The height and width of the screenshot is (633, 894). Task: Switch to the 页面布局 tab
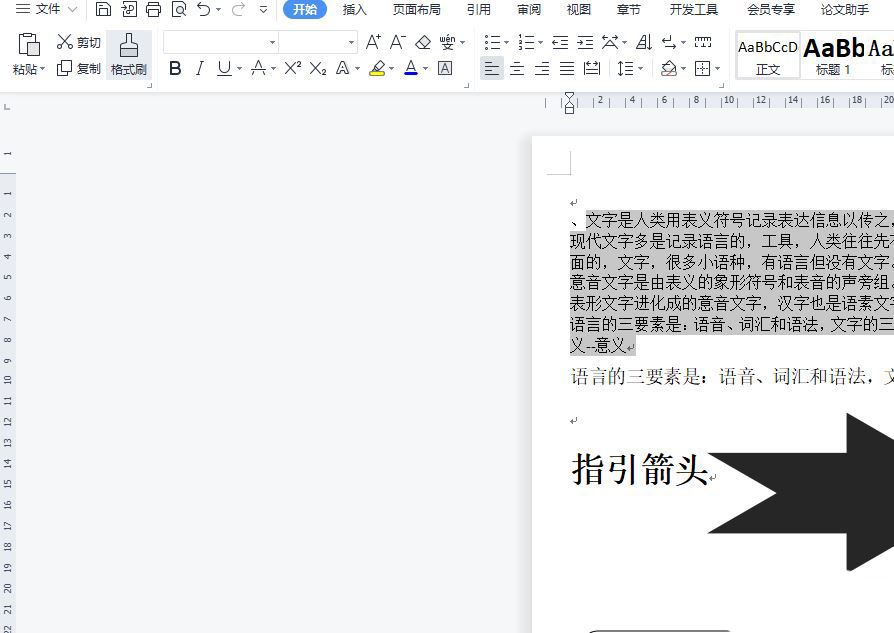(x=416, y=10)
